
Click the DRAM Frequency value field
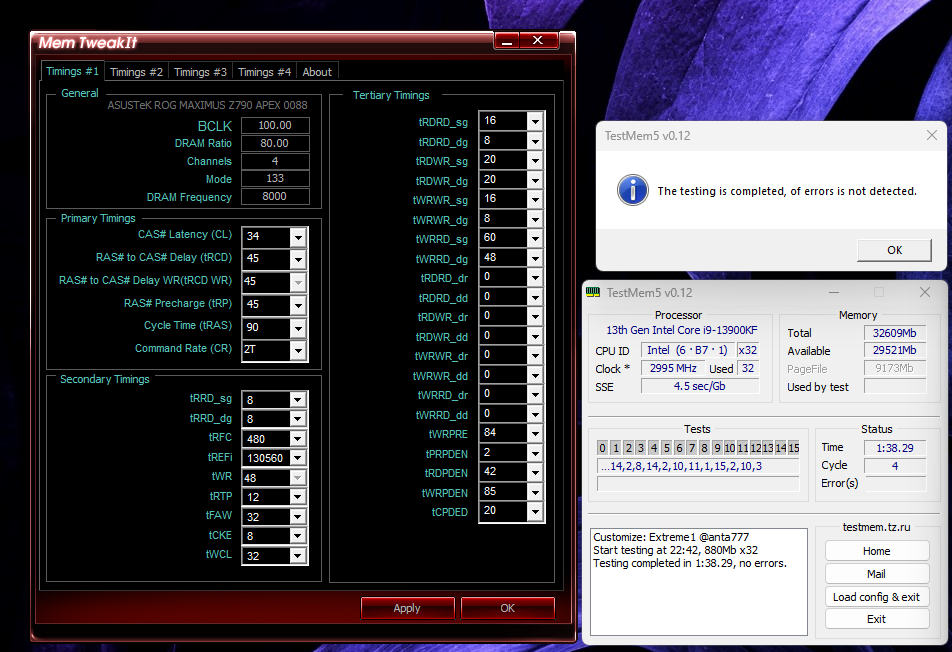point(275,197)
